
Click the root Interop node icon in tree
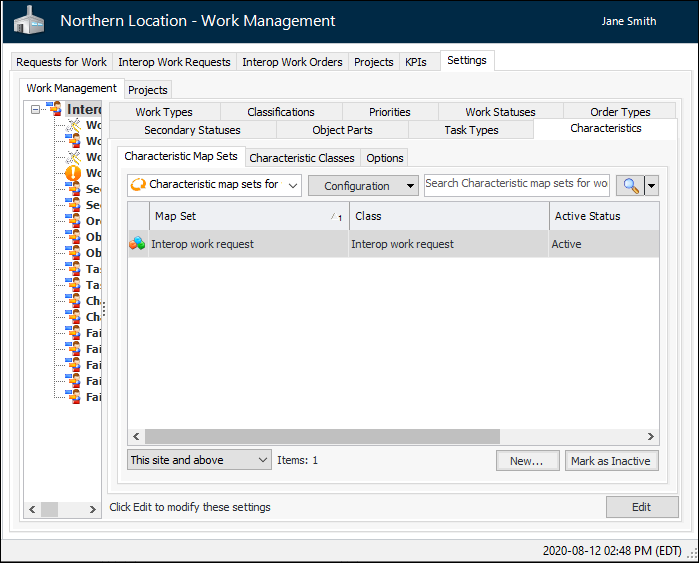coord(55,109)
